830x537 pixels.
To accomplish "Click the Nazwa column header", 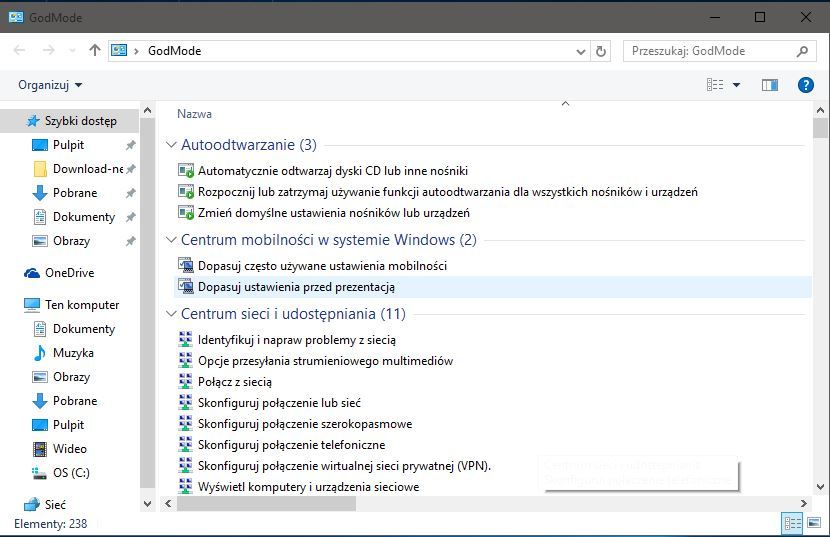I will point(194,114).
